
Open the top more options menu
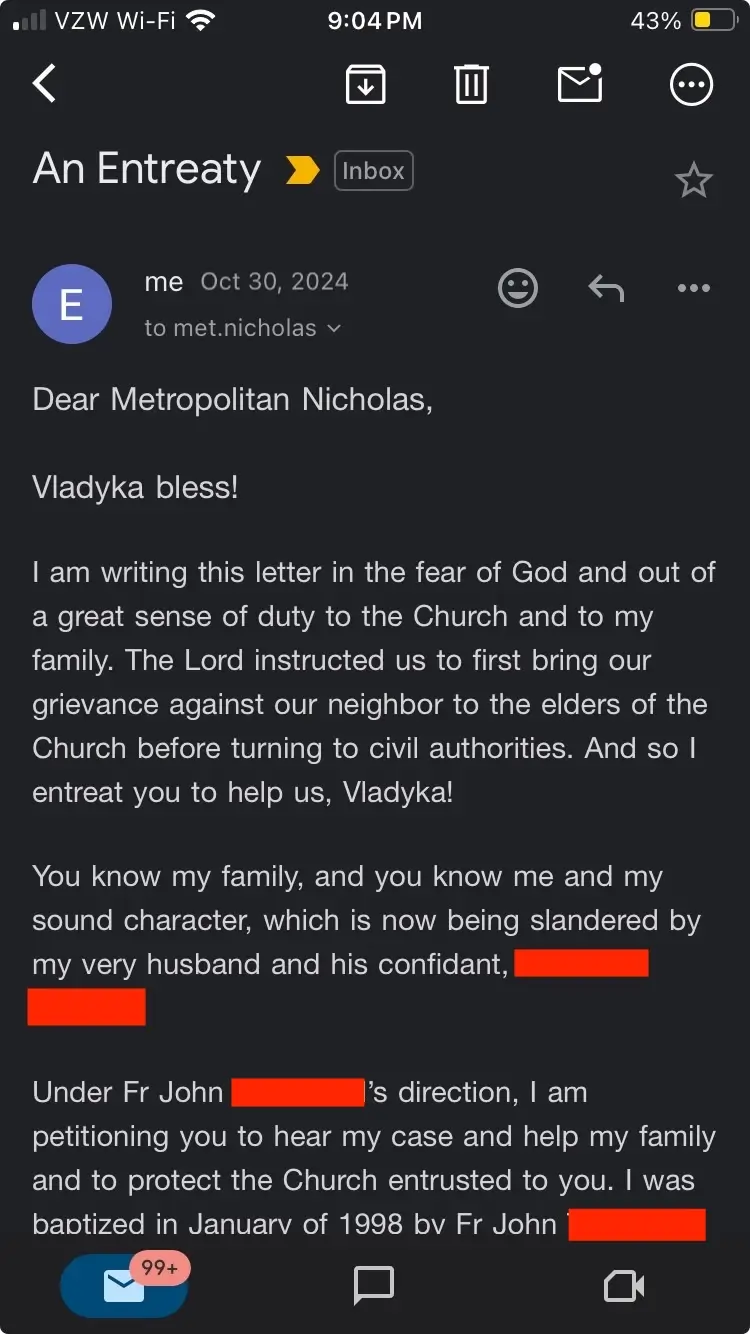click(x=691, y=84)
